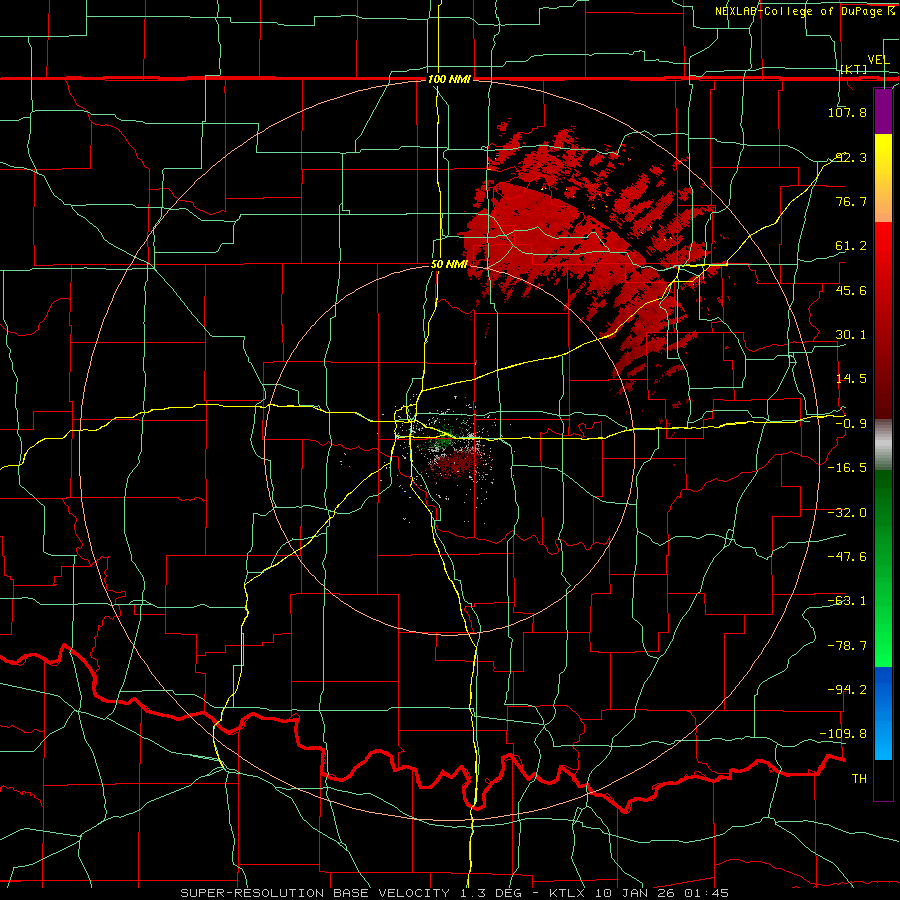Select the red segment of the velocity scale

[883, 320]
